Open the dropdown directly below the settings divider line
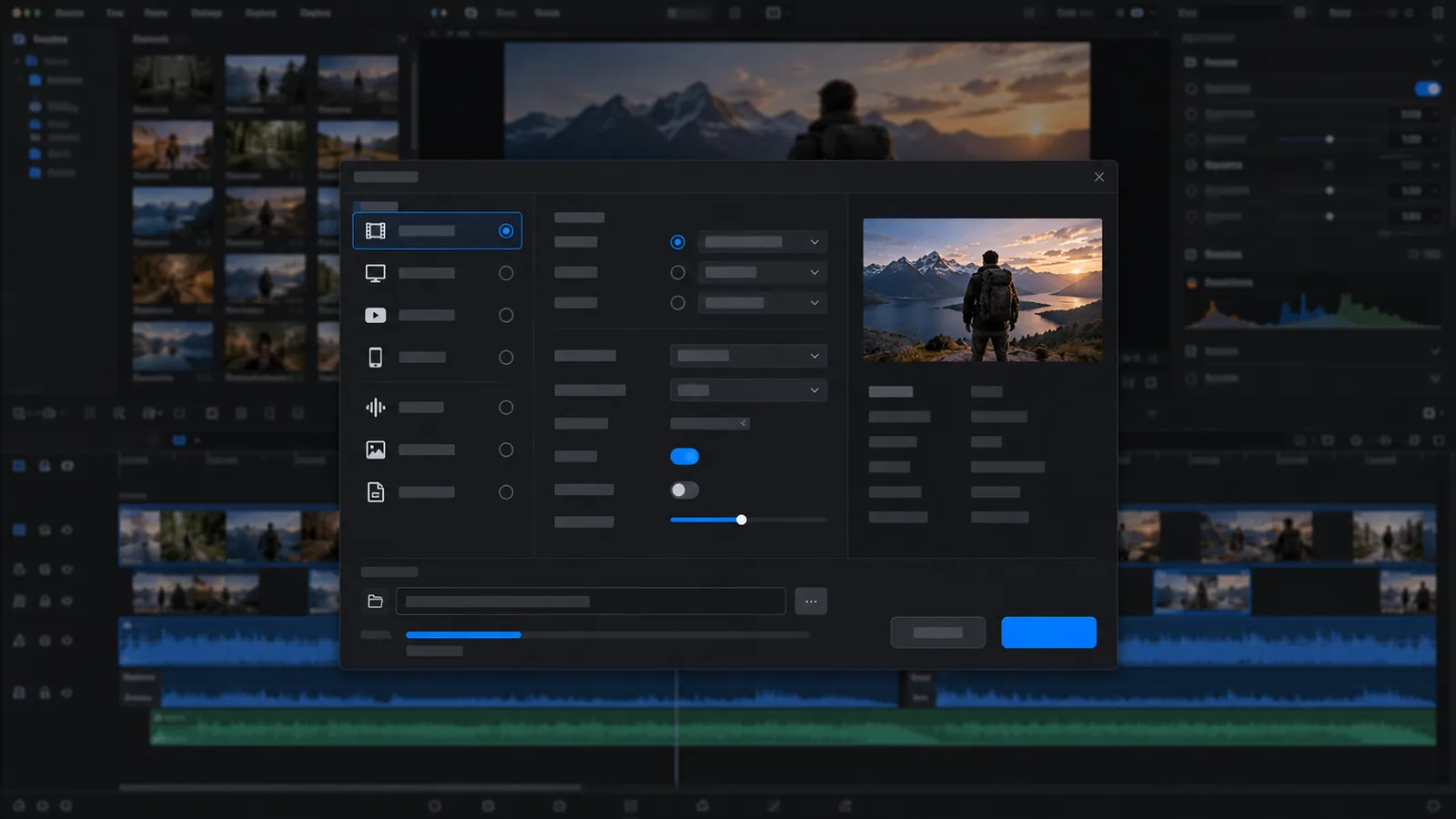 [x=748, y=356]
